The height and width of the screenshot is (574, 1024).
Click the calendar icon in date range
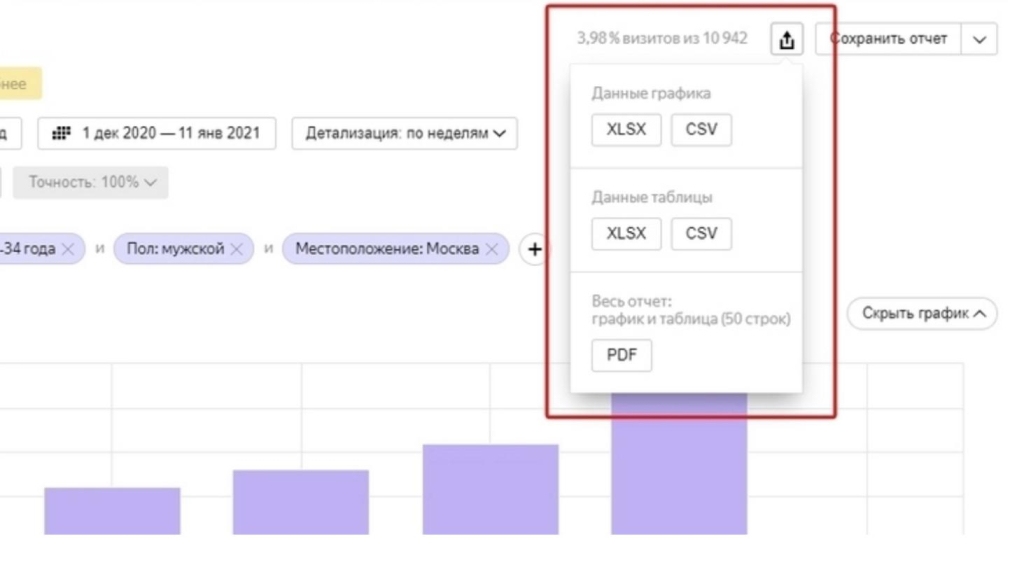point(61,133)
